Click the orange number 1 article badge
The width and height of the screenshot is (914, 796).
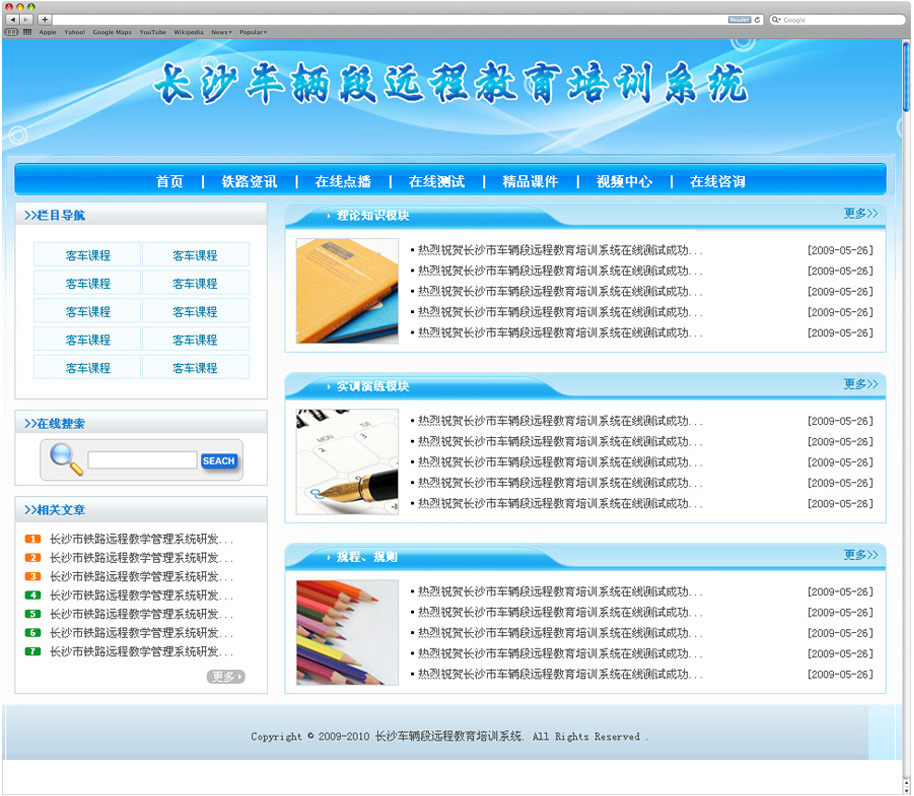pyautogui.click(x=33, y=539)
